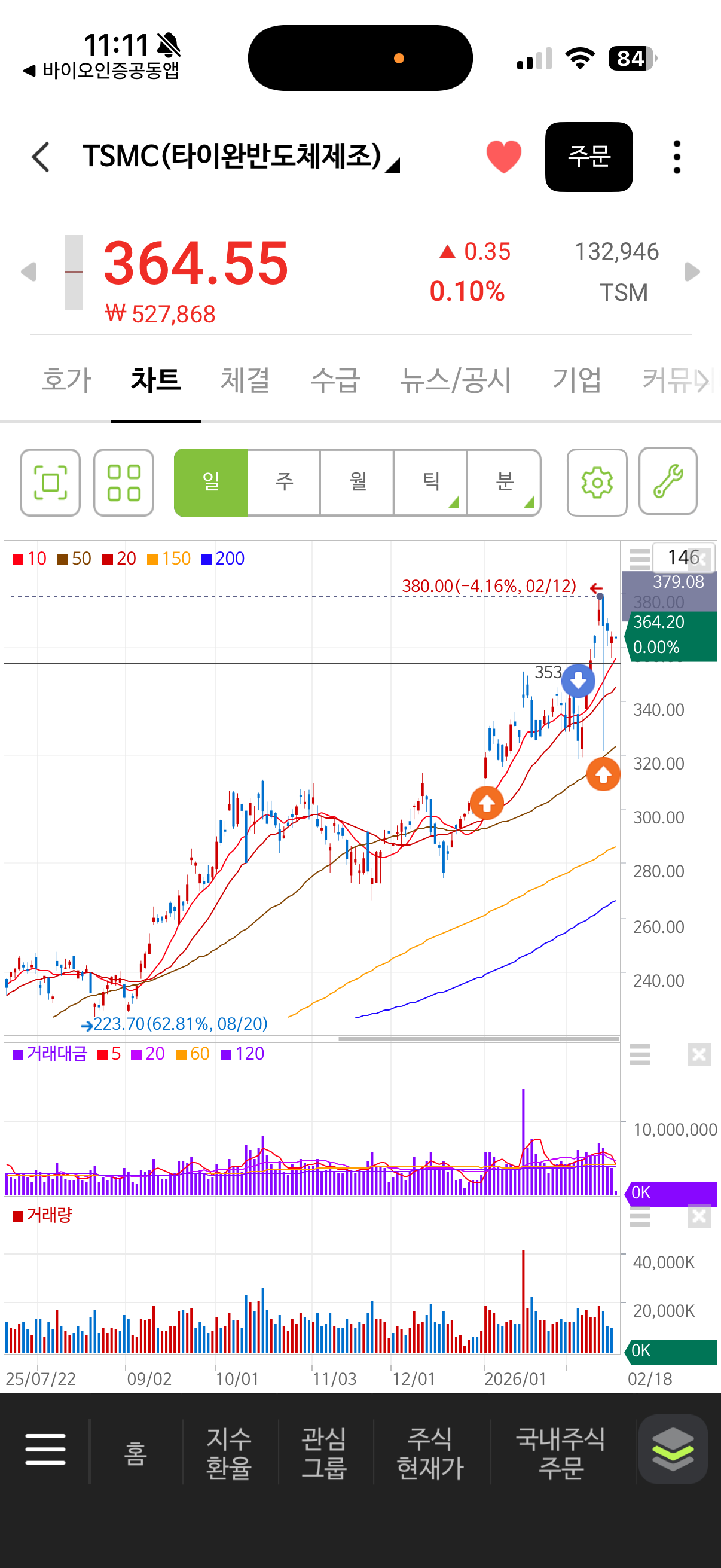
Task: Open the 체결 tab
Action: tap(245, 380)
